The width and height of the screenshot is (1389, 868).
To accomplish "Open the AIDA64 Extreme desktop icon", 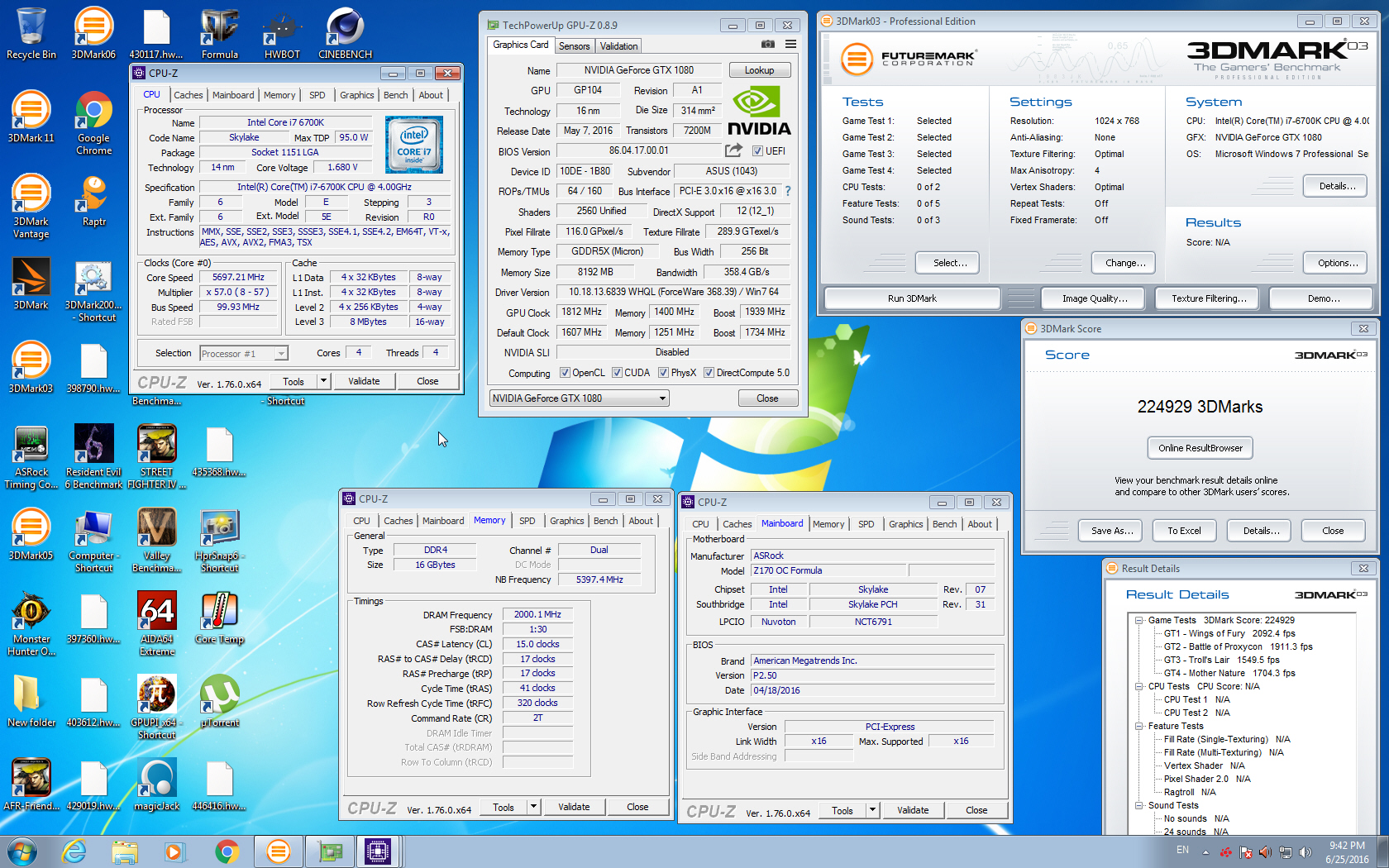I will (157, 624).
